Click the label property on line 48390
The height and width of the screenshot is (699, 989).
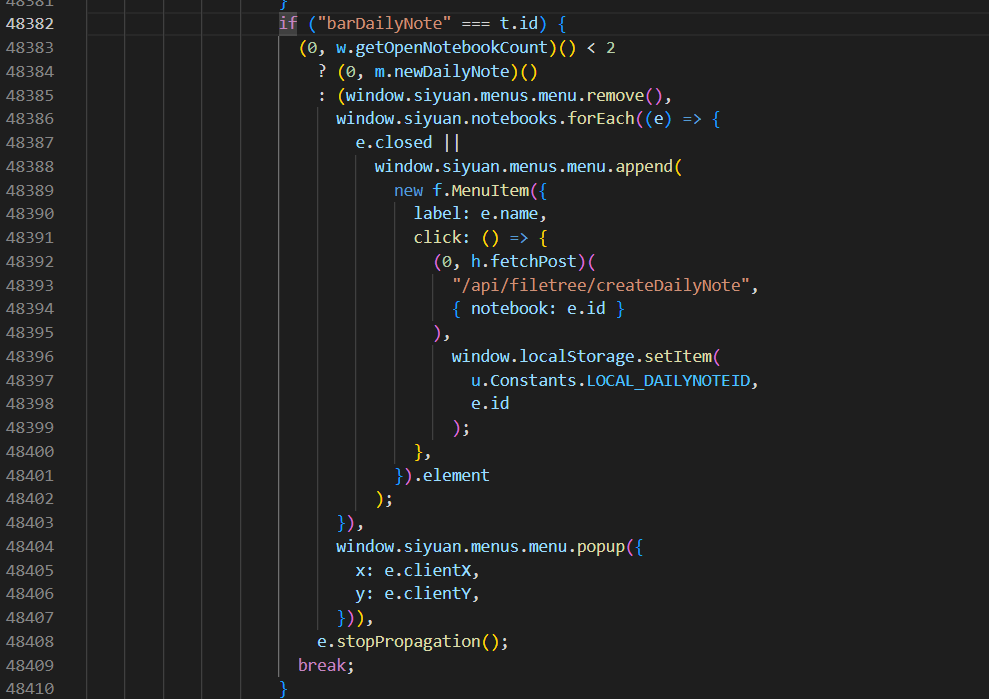[435, 213]
